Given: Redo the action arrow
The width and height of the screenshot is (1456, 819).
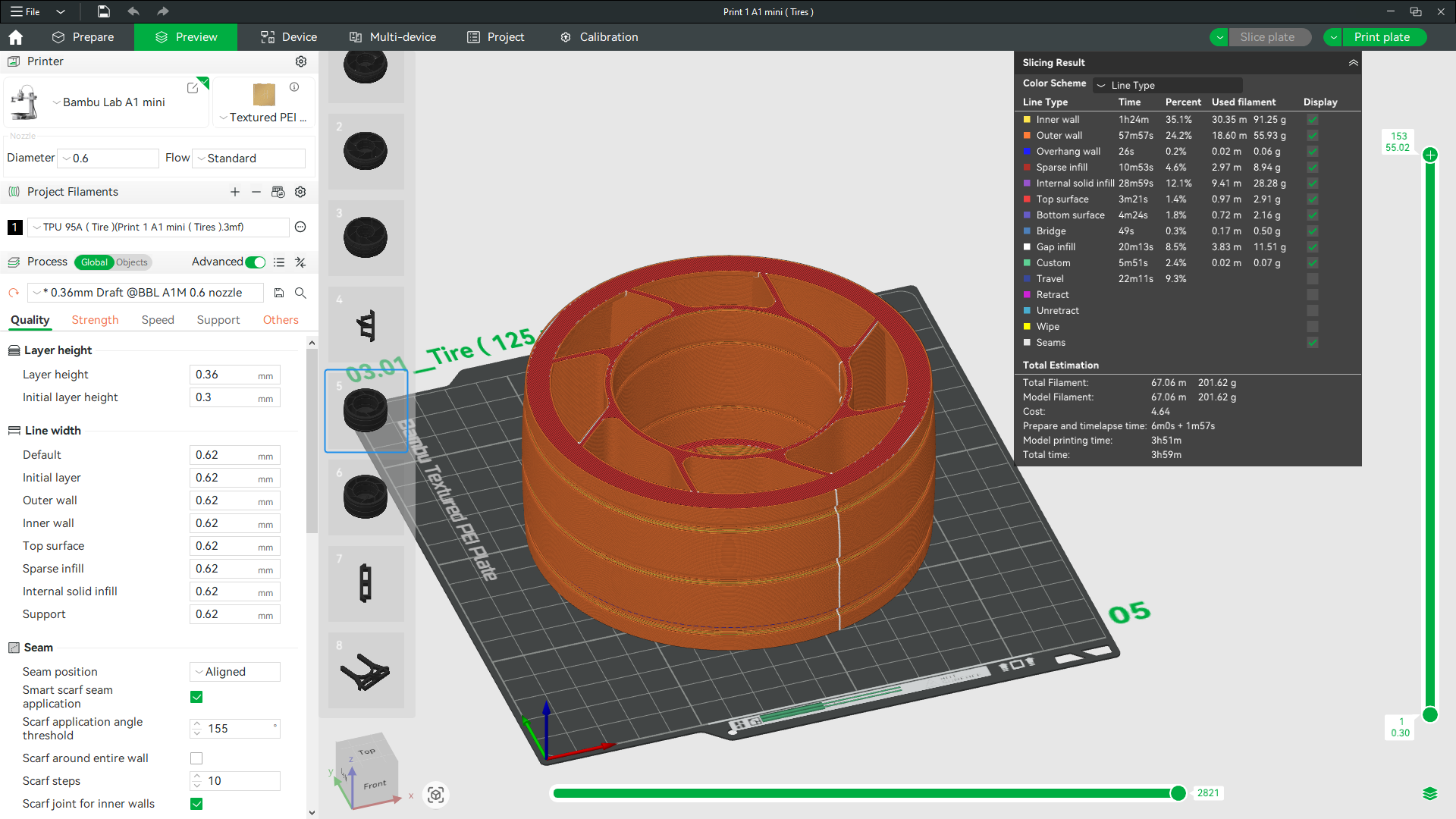Looking at the screenshot, I should click(x=162, y=11).
